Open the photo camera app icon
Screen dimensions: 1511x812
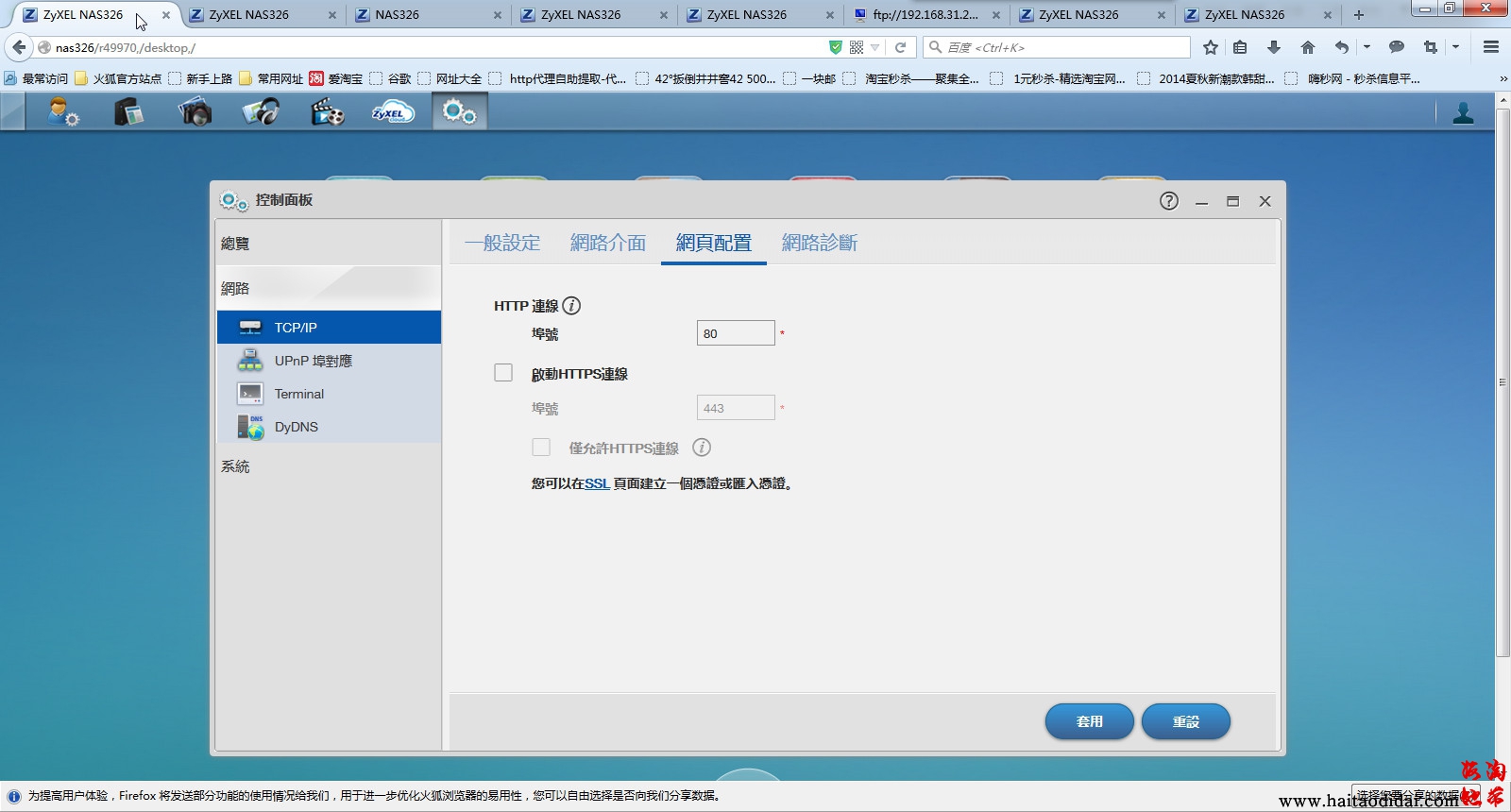[x=195, y=112]
